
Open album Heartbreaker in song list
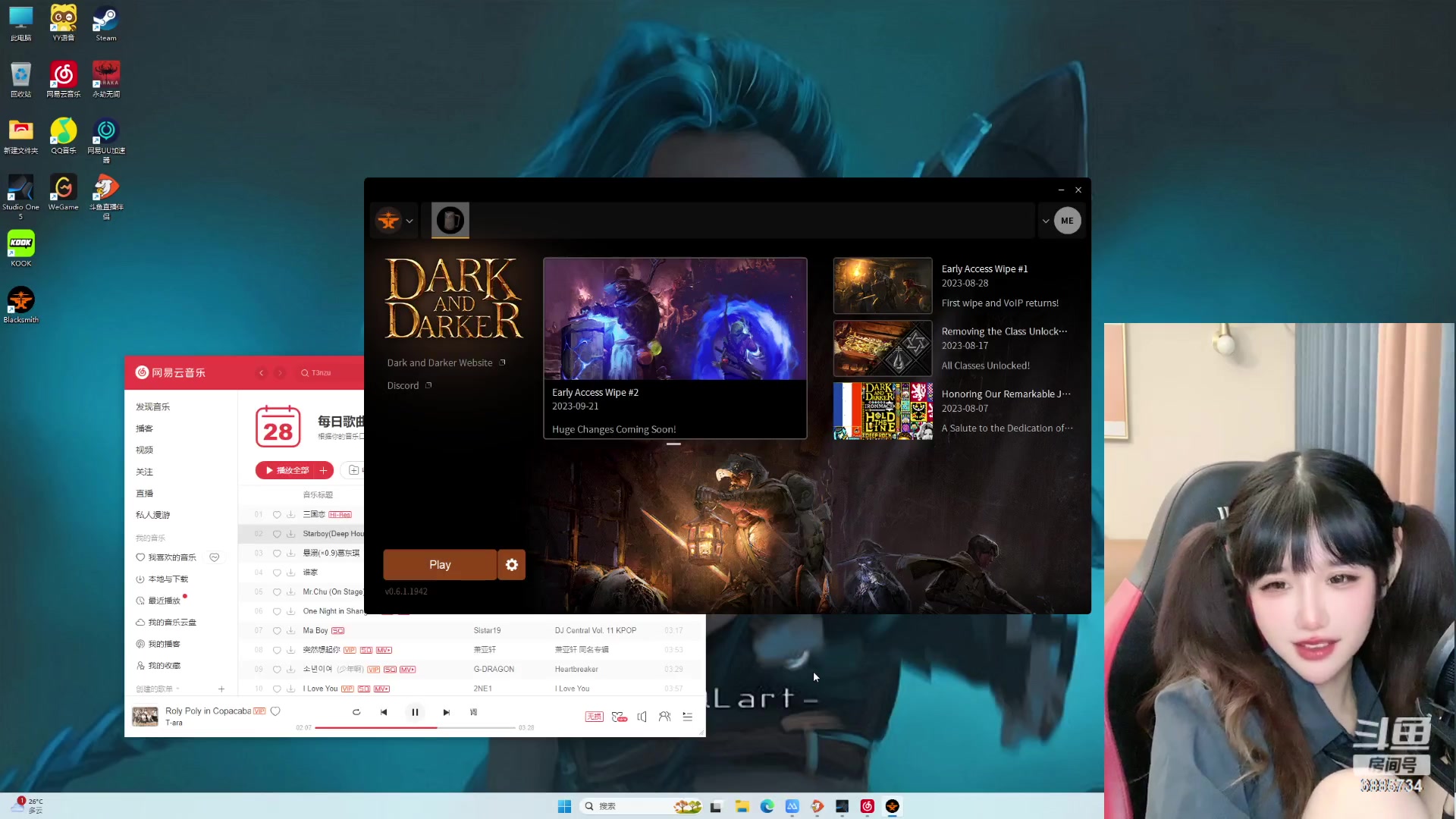tap(576, 670)
